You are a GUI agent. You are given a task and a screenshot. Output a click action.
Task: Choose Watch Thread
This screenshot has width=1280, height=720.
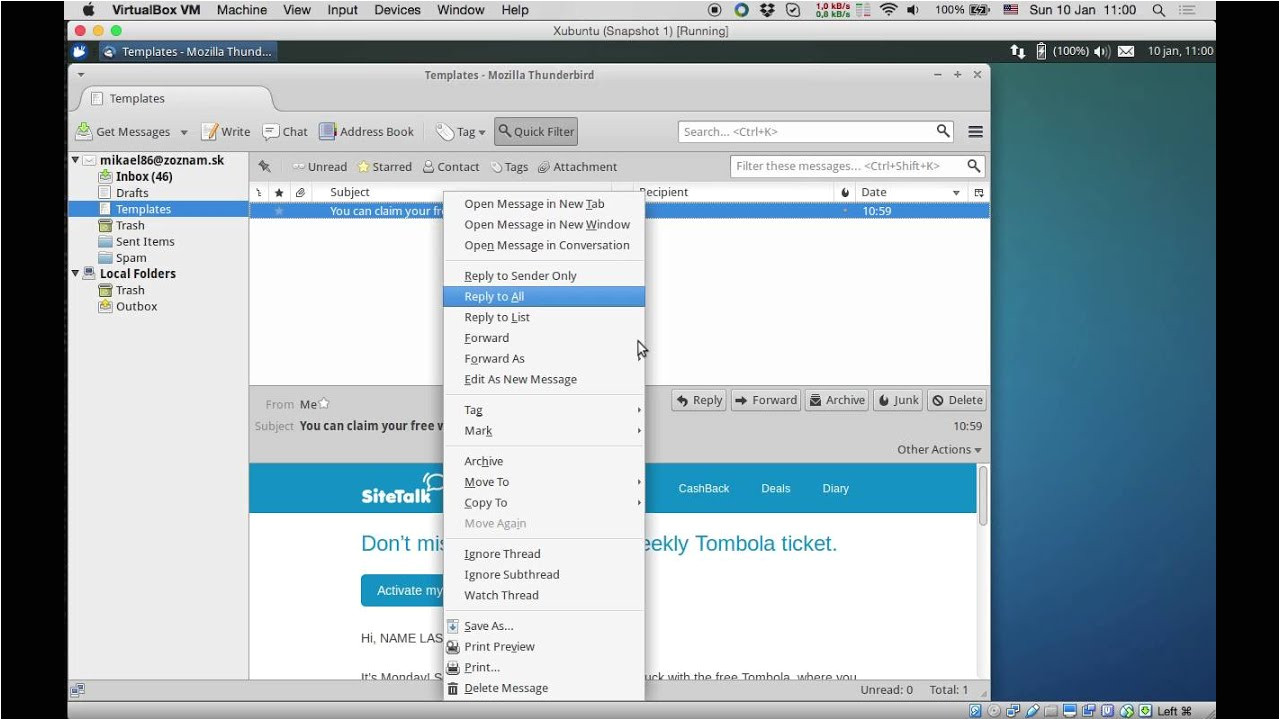click(x=544, y=595)
